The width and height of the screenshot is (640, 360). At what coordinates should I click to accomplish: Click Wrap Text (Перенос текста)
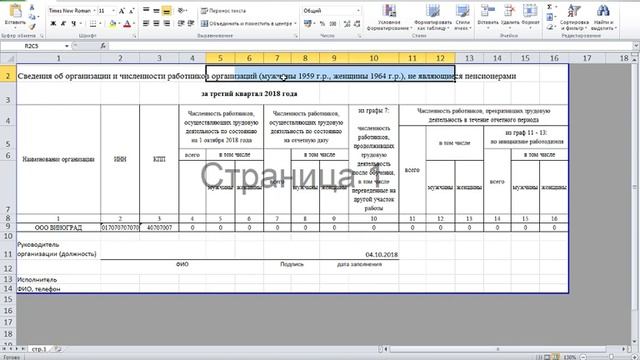(x=223, y=11)
